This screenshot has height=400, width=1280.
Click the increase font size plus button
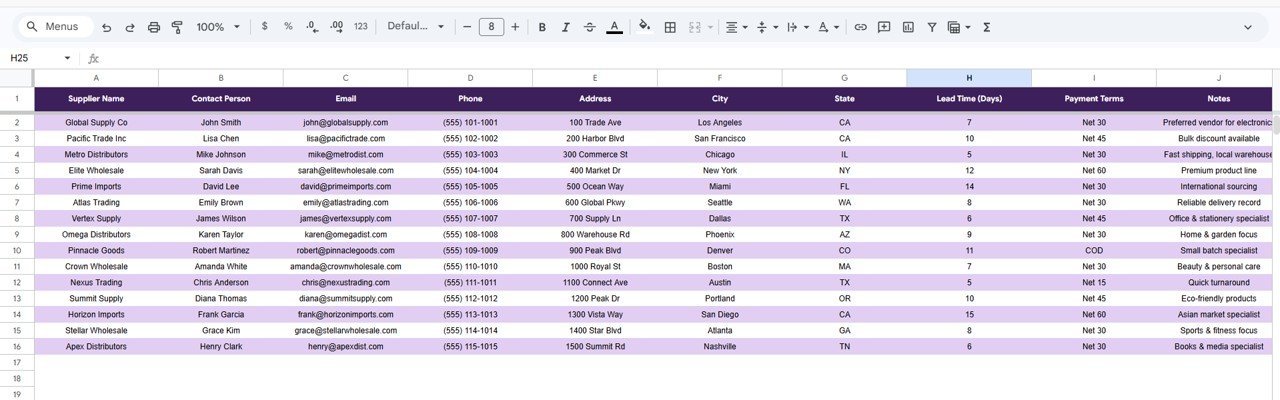(x=515, y=27)
